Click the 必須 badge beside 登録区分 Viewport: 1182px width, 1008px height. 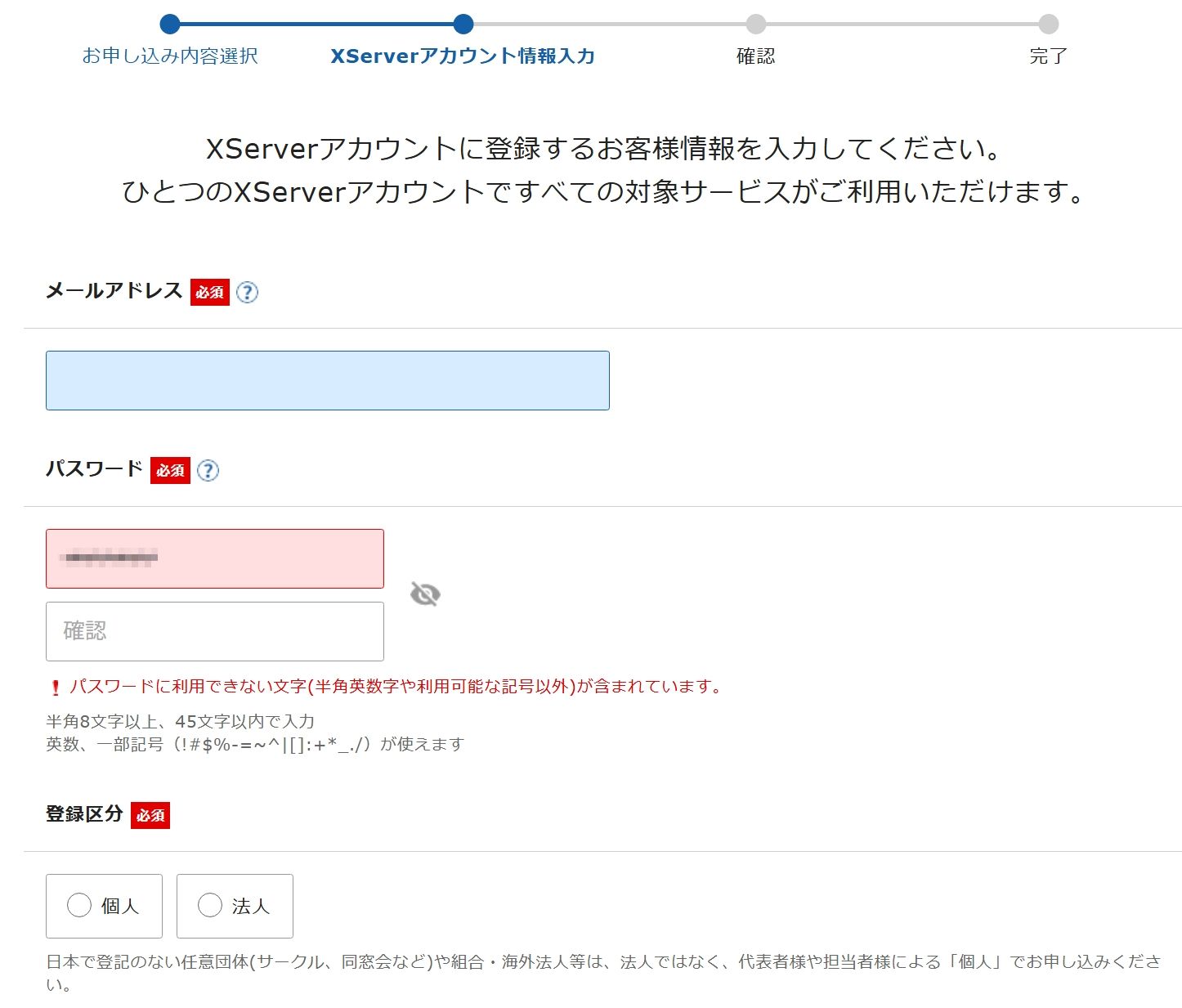(150, 815)
